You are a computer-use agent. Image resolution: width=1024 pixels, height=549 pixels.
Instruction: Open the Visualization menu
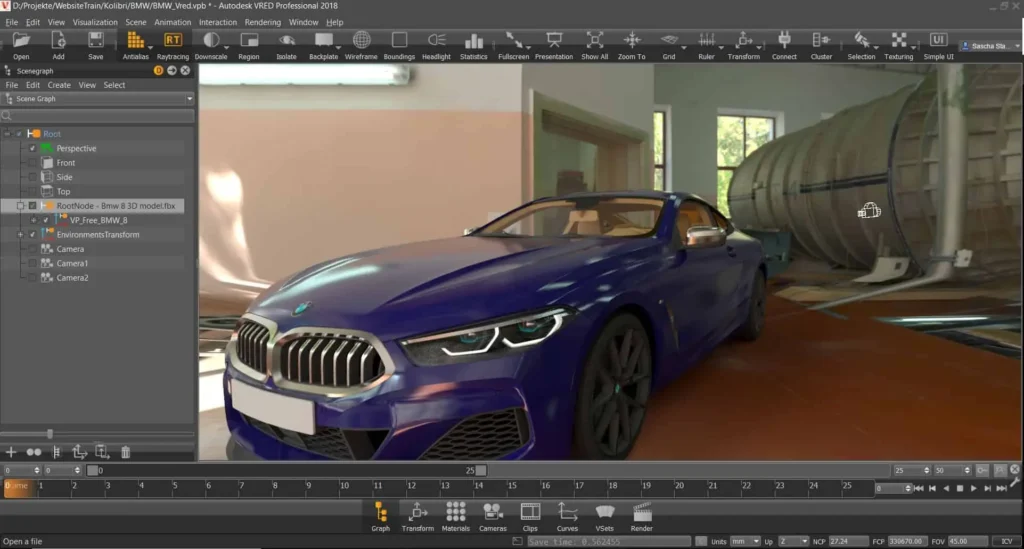tap(95, 22)
